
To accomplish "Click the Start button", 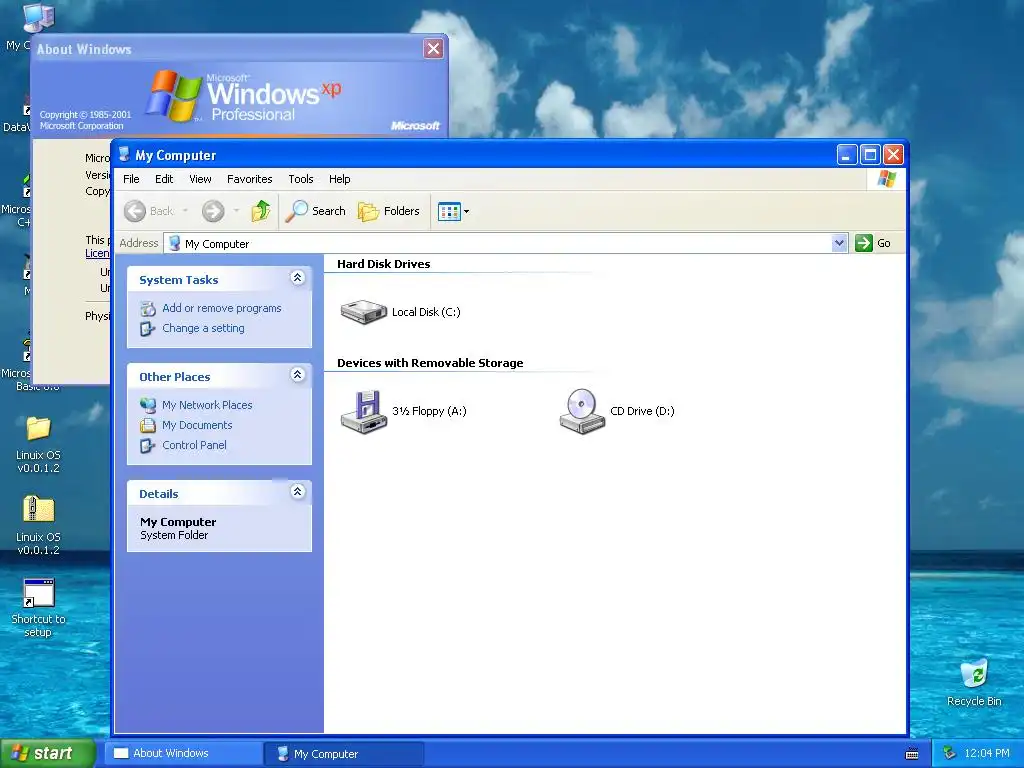I will tap(48, 754).
